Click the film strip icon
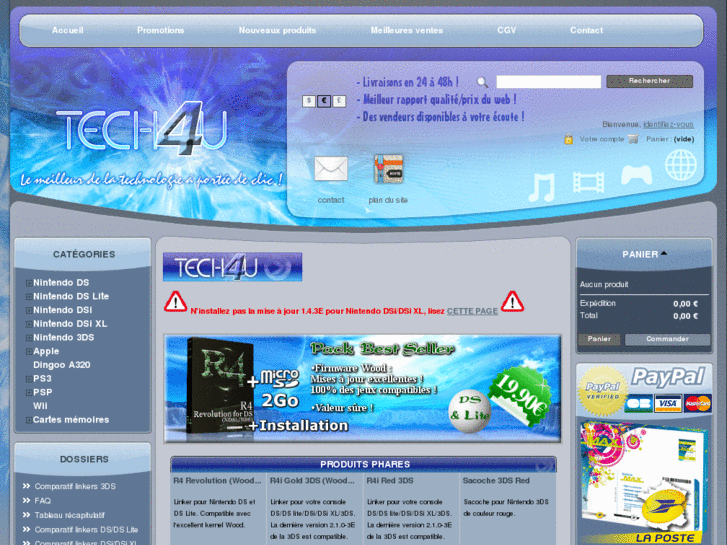 point(588,182)
